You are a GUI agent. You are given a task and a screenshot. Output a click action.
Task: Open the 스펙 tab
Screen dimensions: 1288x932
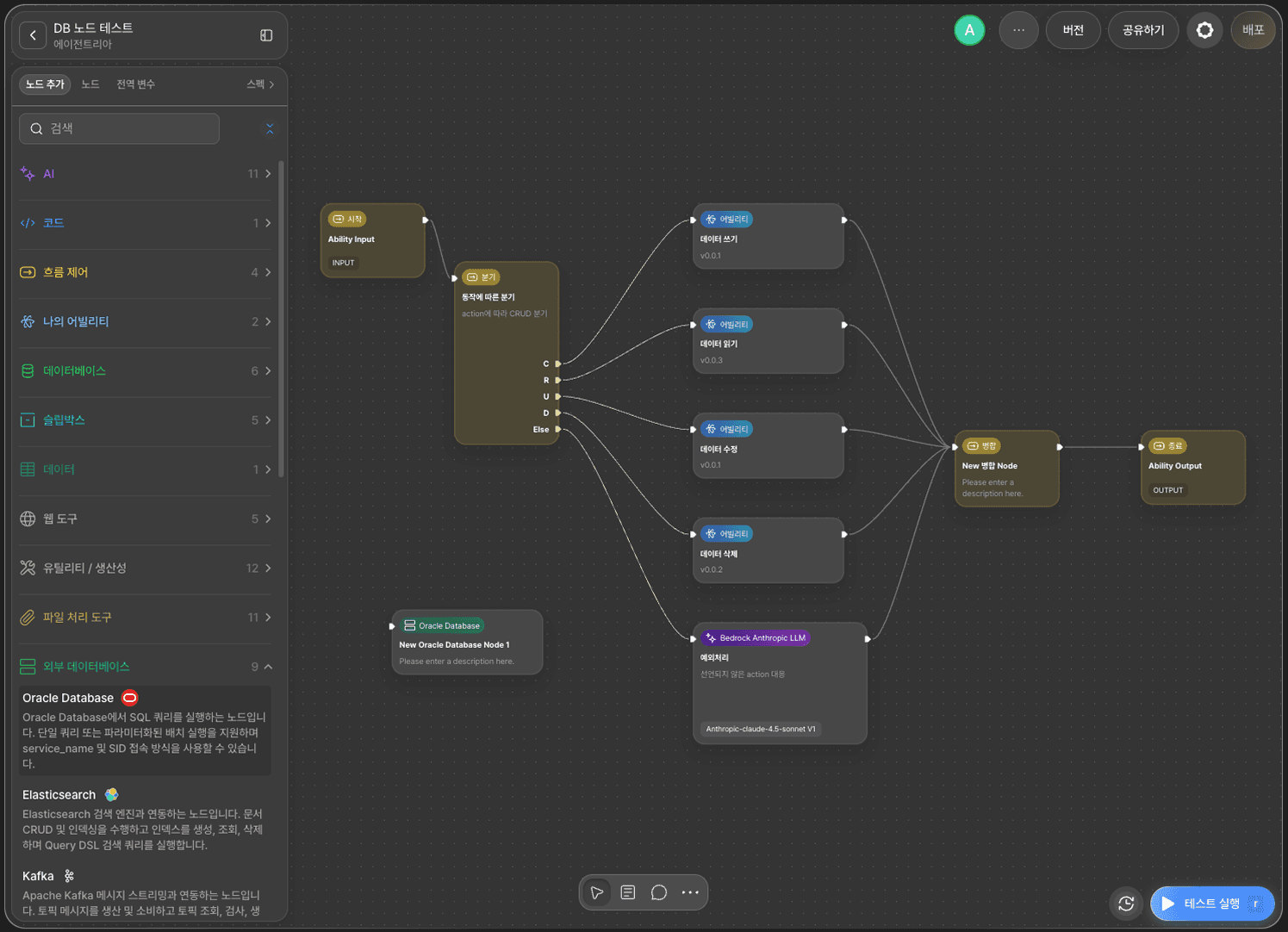tap(259, 84)
